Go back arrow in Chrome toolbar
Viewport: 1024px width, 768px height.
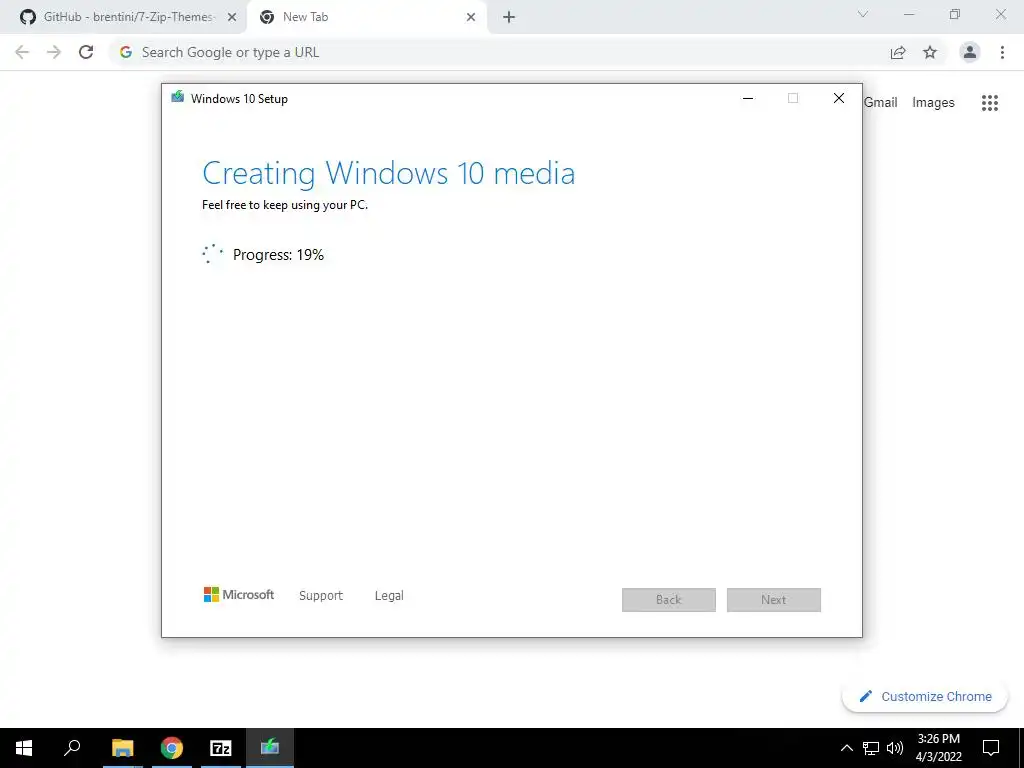pyautogui.click(x=22, y=52)
